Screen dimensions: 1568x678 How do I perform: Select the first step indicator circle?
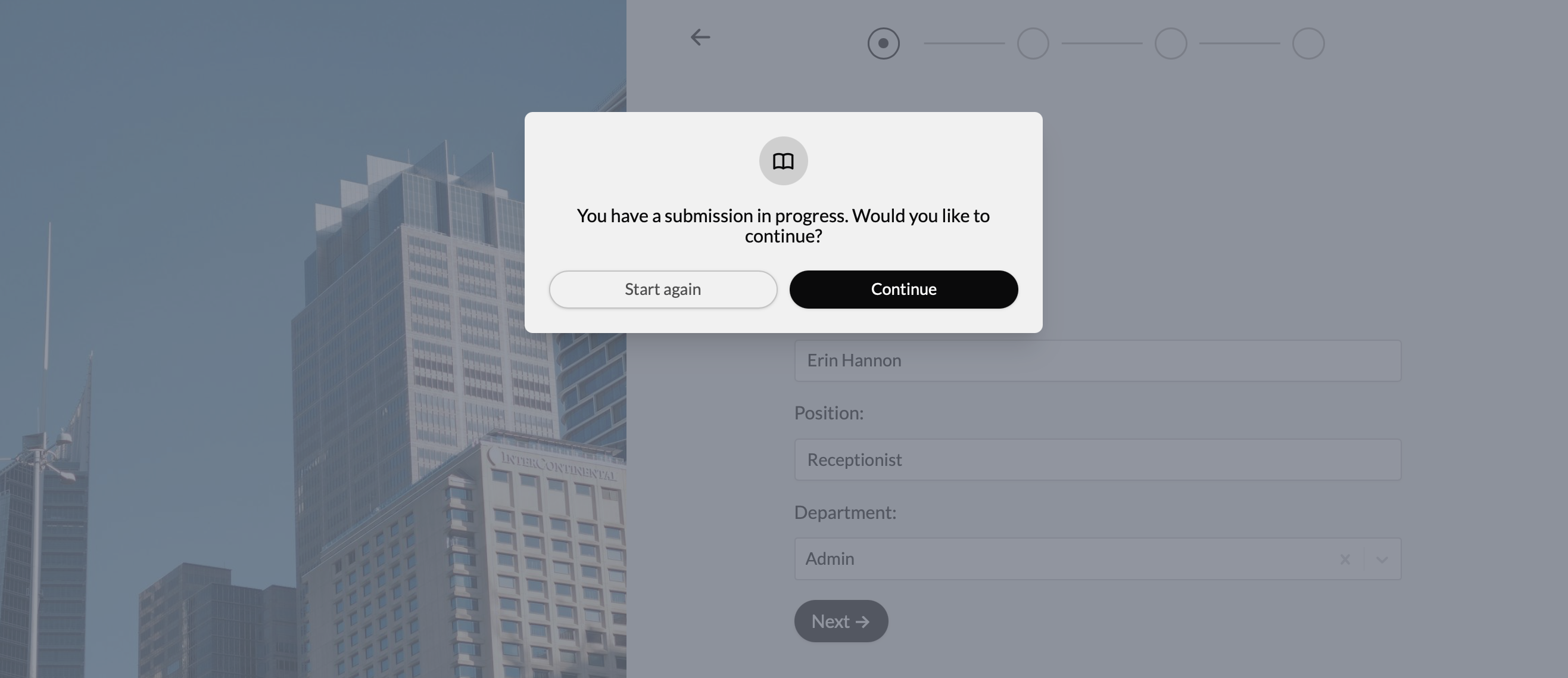pos(883,43)
